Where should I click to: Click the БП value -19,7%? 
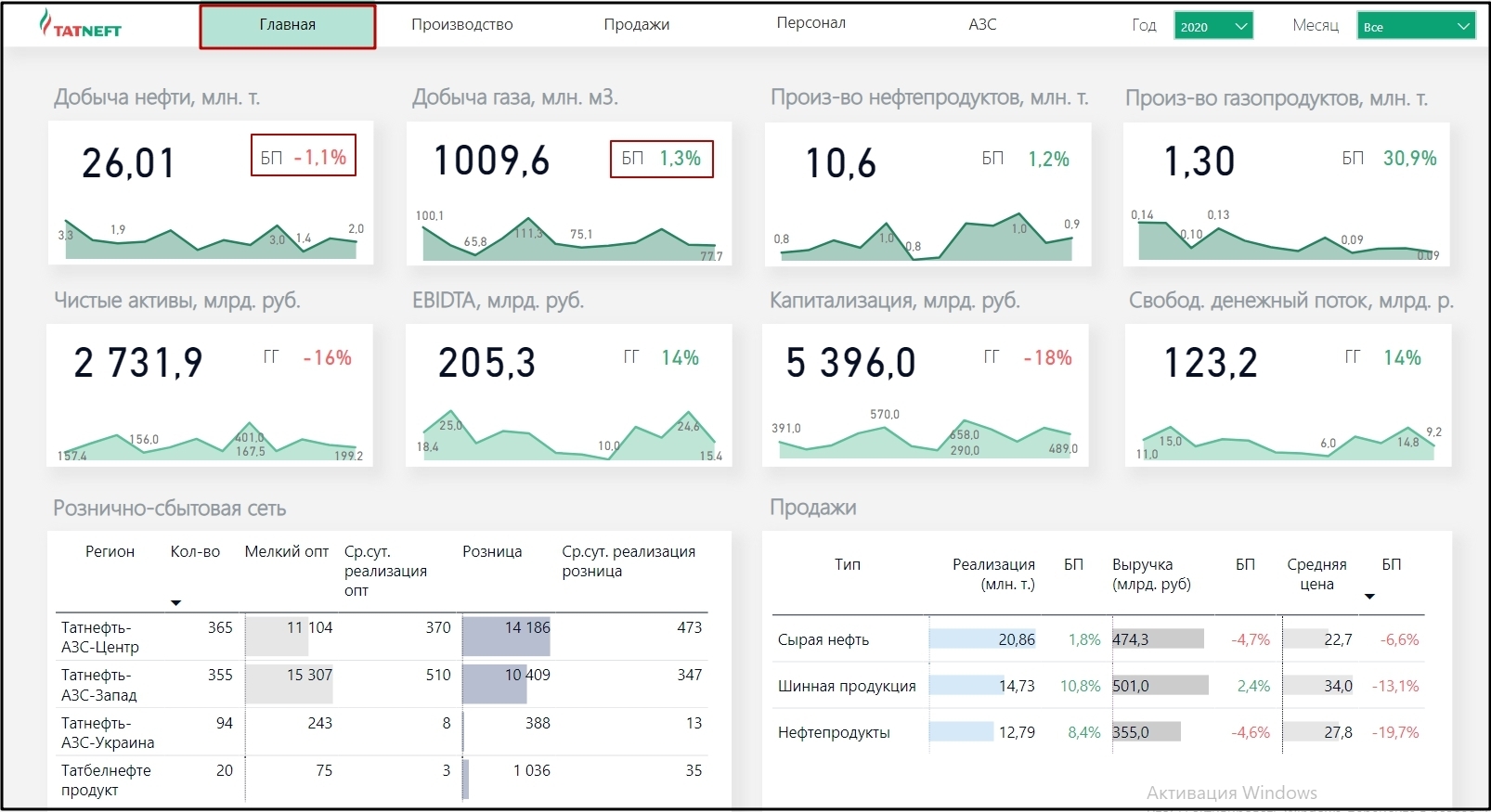pyautogui.click(x=1397, y=732)
